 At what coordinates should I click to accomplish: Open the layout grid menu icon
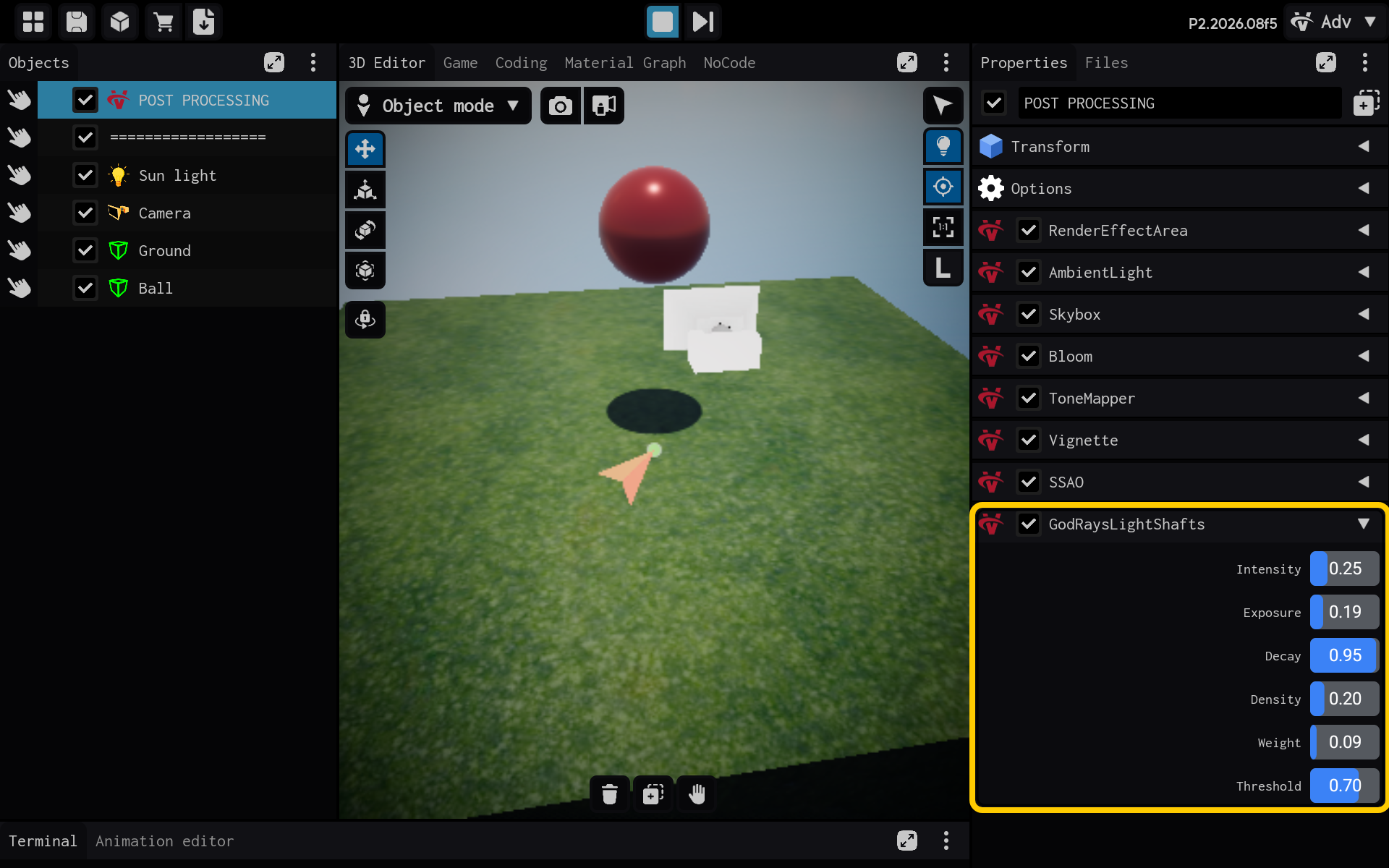(33, 22)
